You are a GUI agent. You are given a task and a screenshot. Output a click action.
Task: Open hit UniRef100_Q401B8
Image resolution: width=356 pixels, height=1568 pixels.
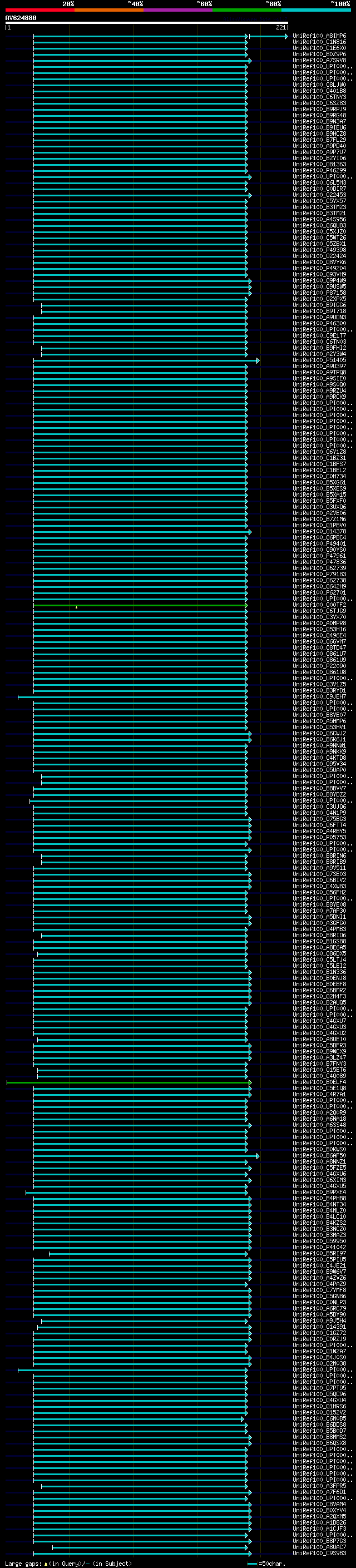point(319,91)
